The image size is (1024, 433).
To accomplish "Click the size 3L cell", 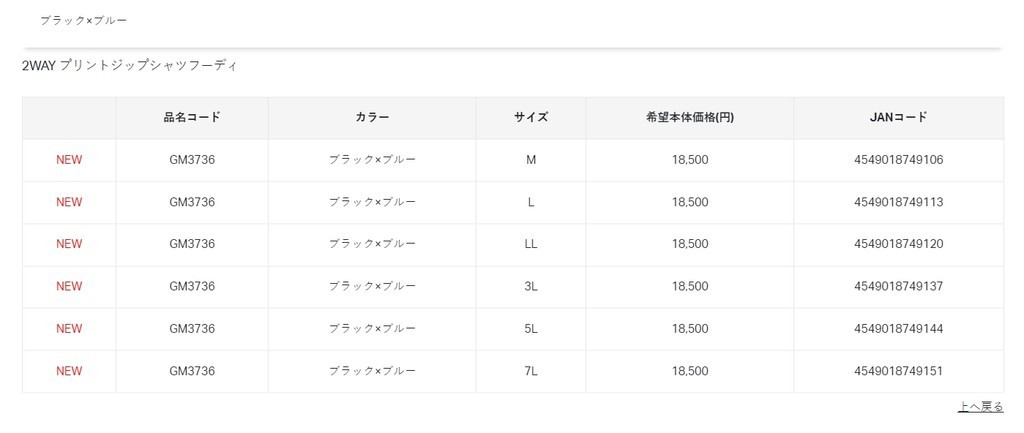I will pyautogui.click(x=531, y=286).
